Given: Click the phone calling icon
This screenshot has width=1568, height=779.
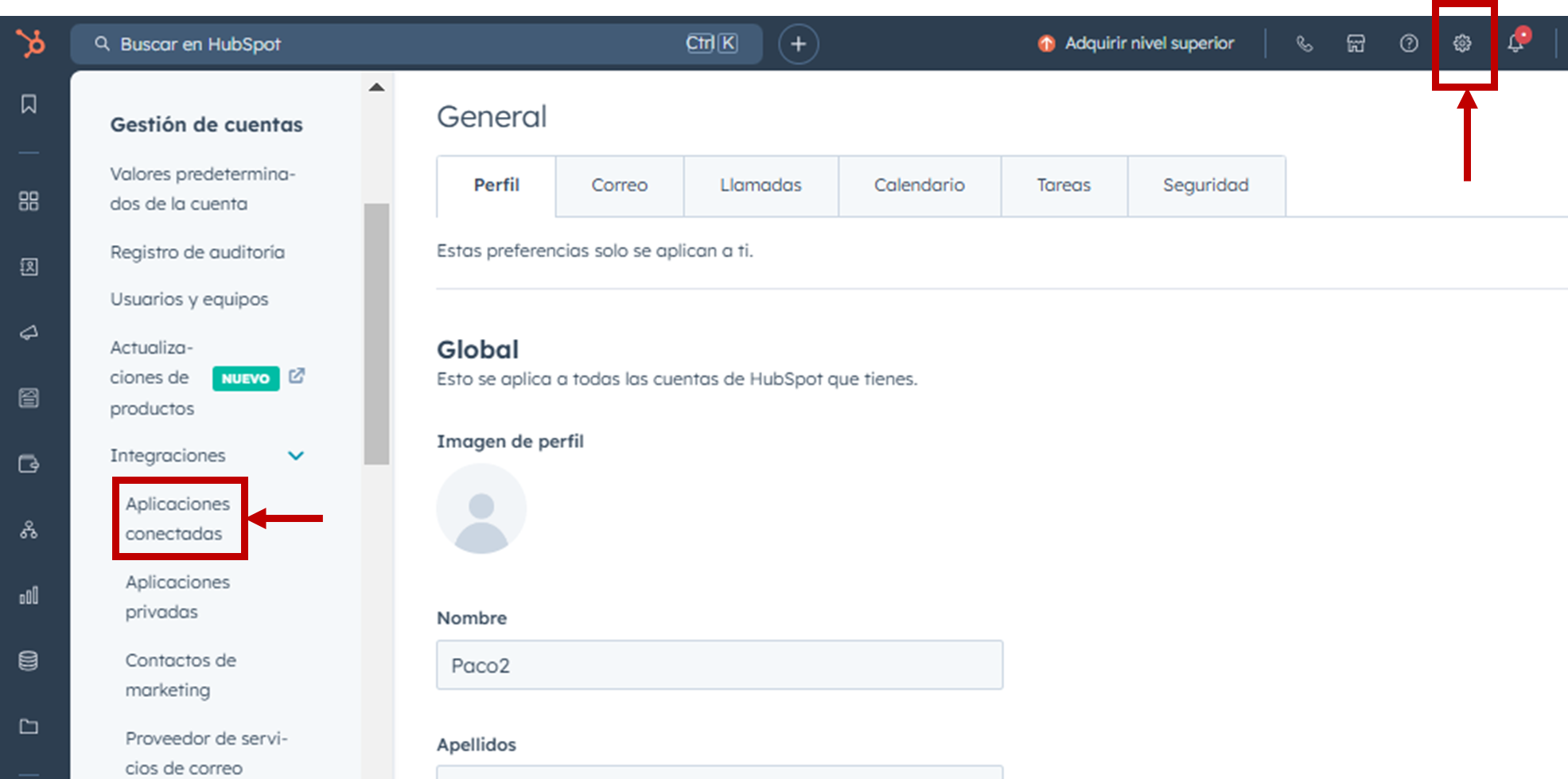Looking at the screenshot, I should click(x=1304, y=44).
